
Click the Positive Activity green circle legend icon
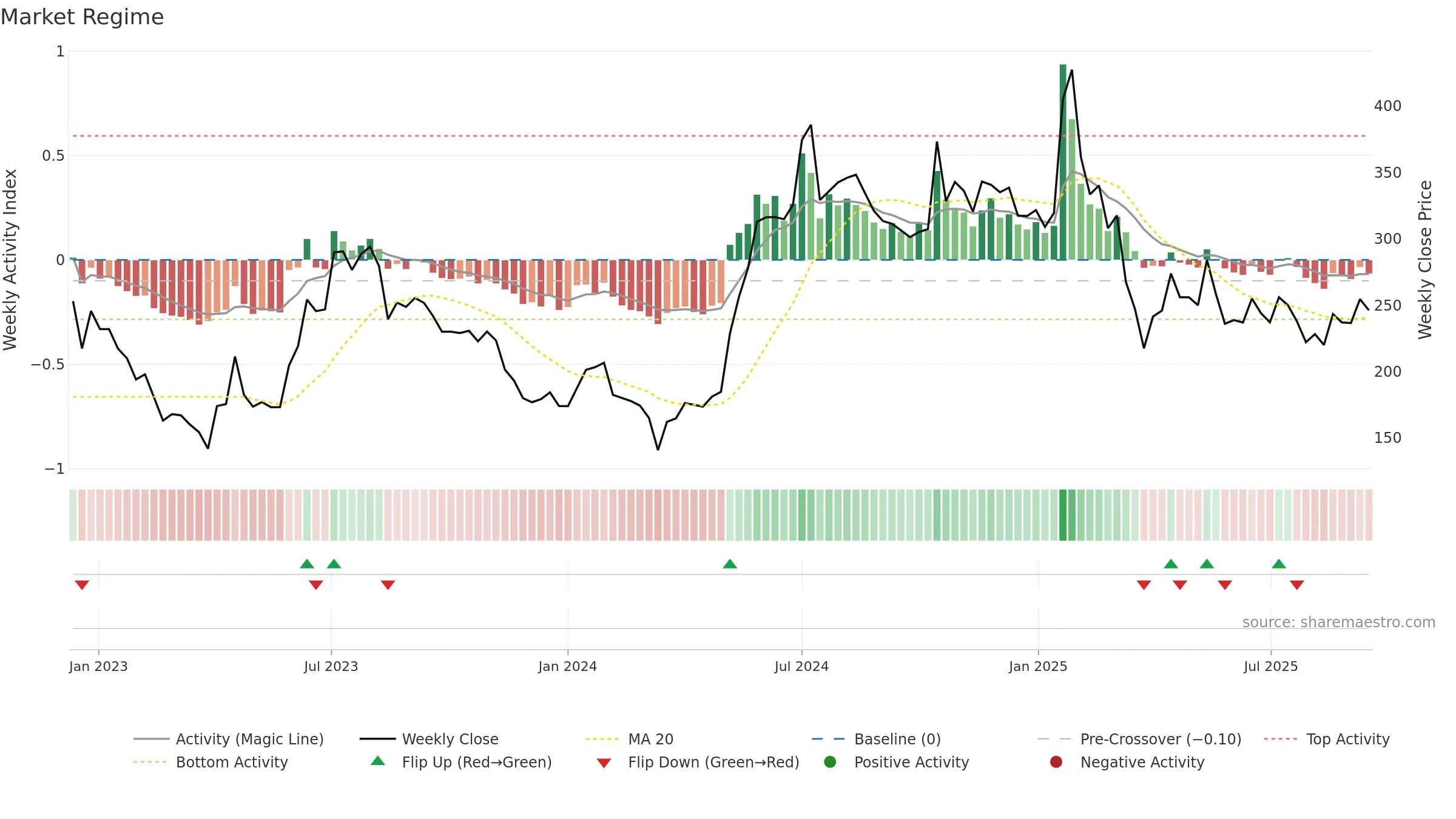pos(830,762)
